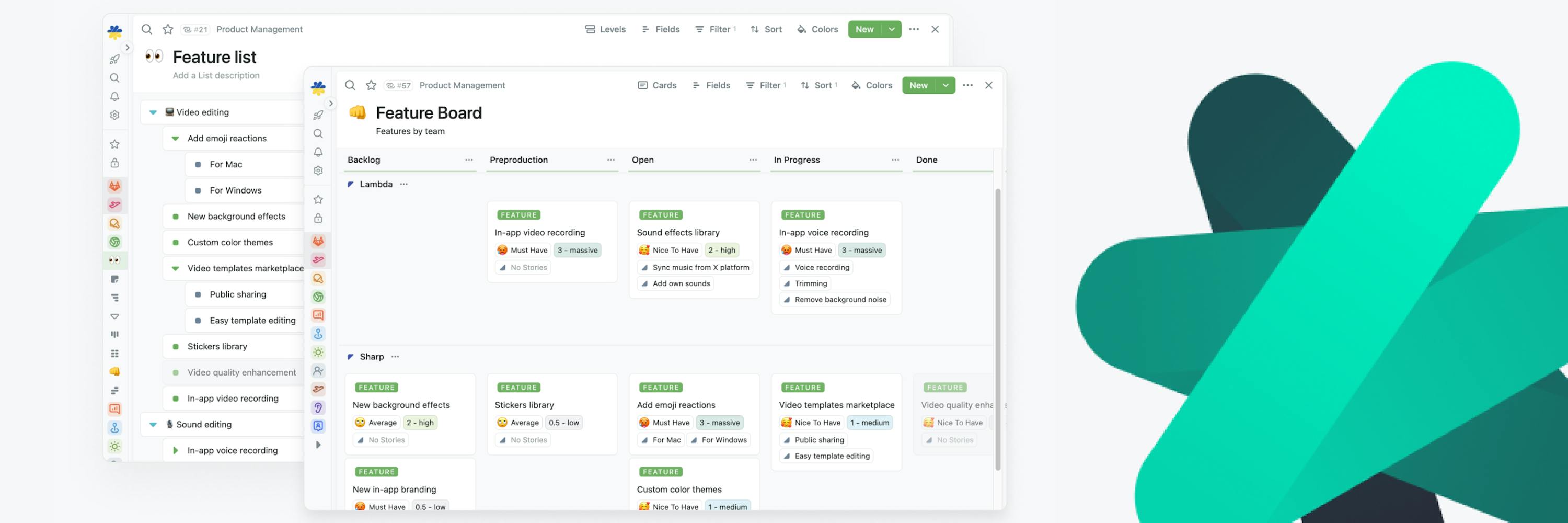Click the lock icon in front sidebar
Image resolution: width=1568 pixels, height=523 pixels.
pos(318,218)
